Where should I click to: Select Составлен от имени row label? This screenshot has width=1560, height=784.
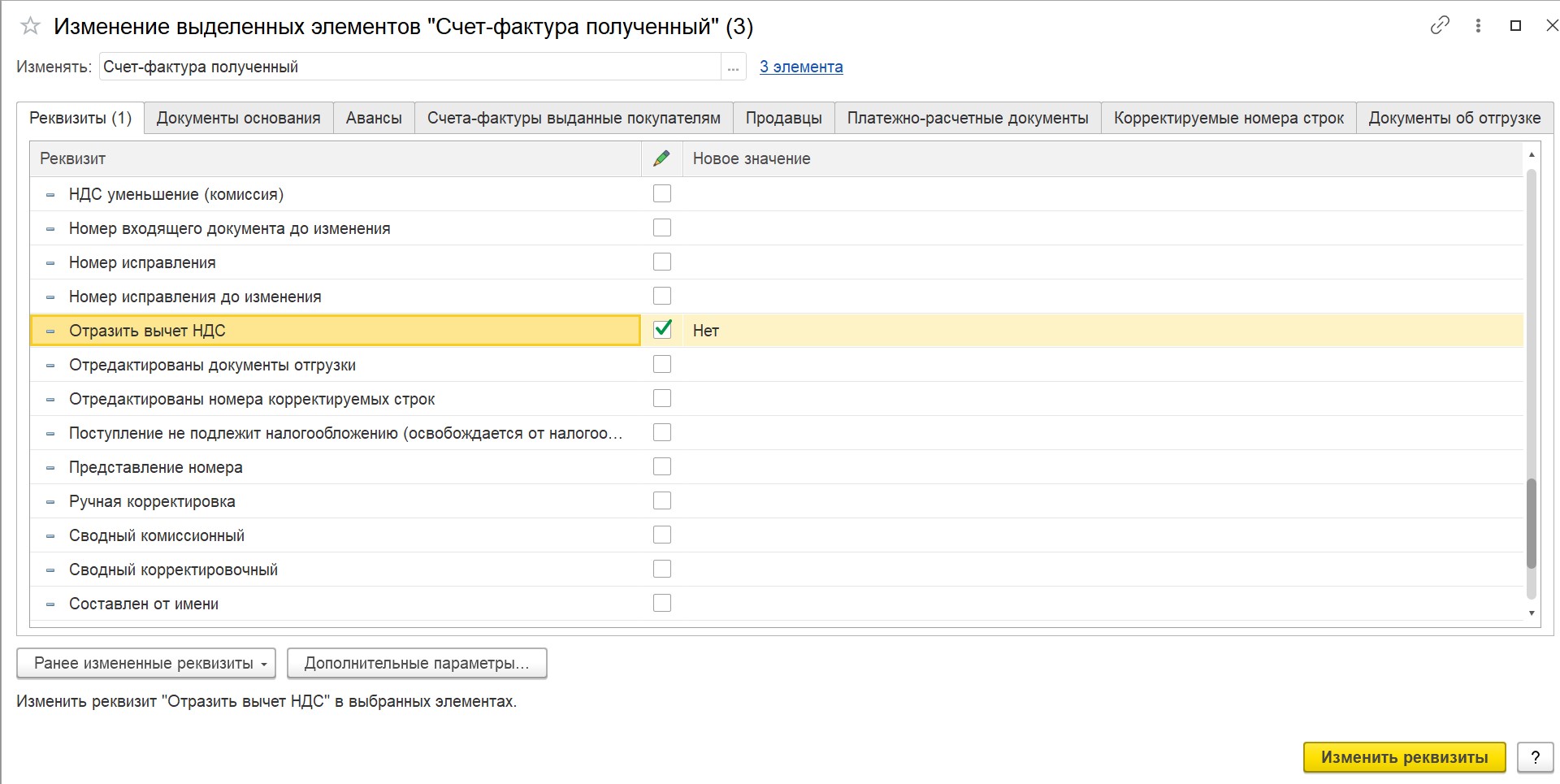(x=144, y=604)
